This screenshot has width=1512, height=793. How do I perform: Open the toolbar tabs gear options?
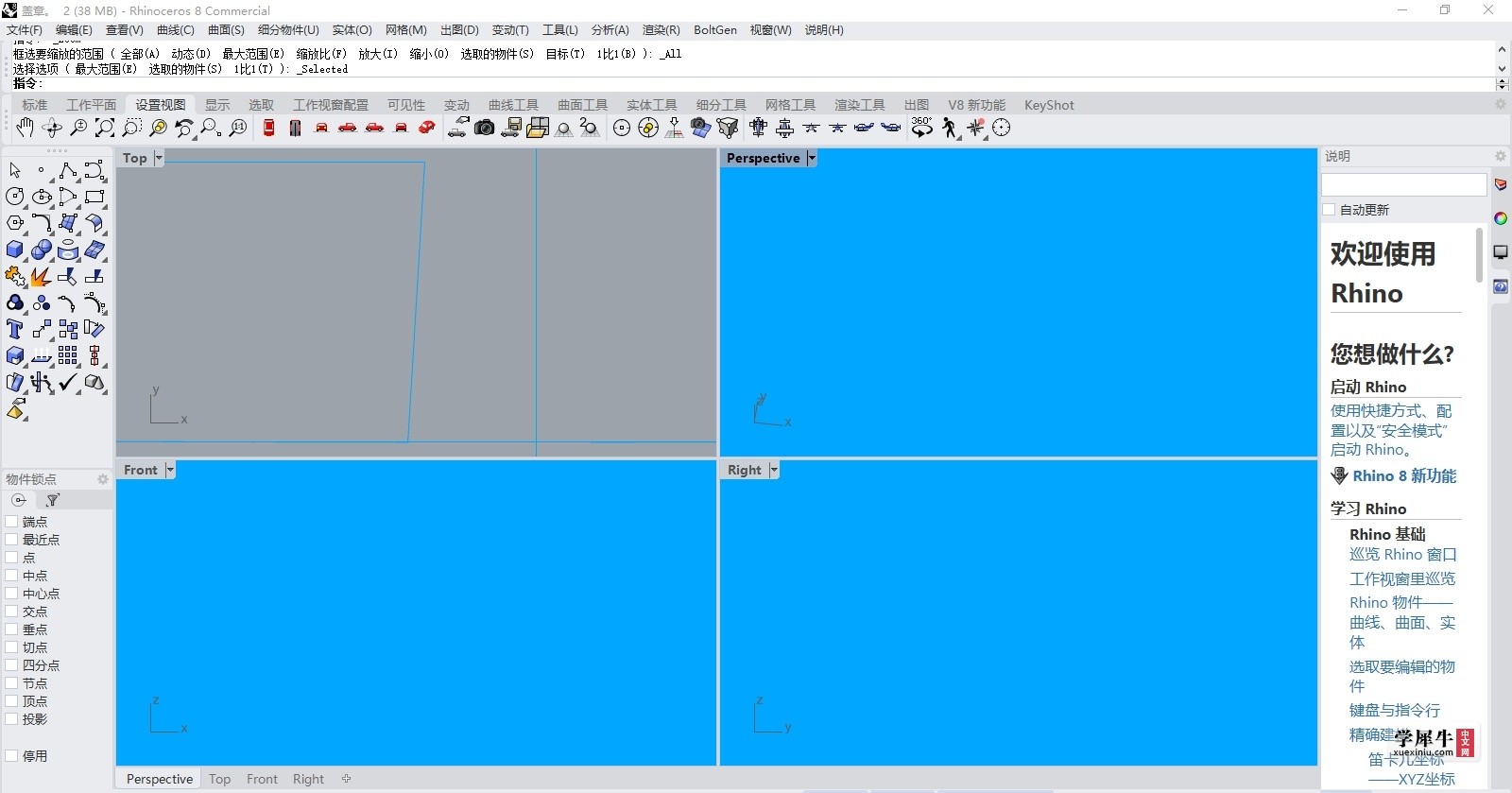[1500, 104]
